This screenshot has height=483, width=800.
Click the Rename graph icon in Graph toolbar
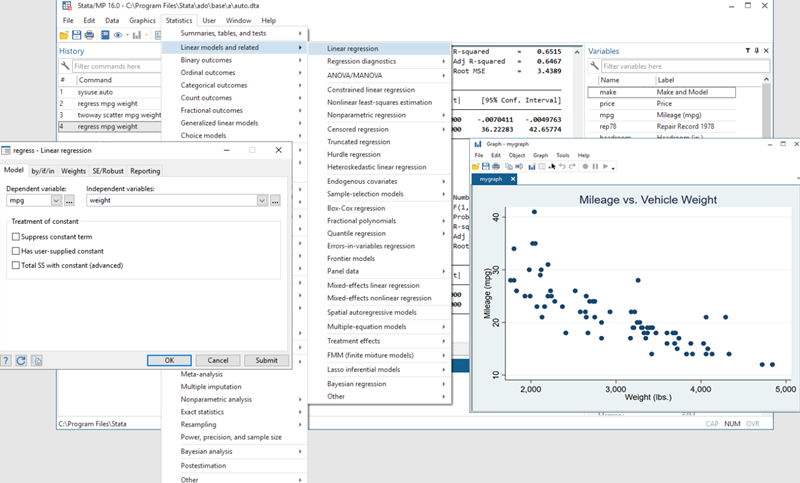519,166
